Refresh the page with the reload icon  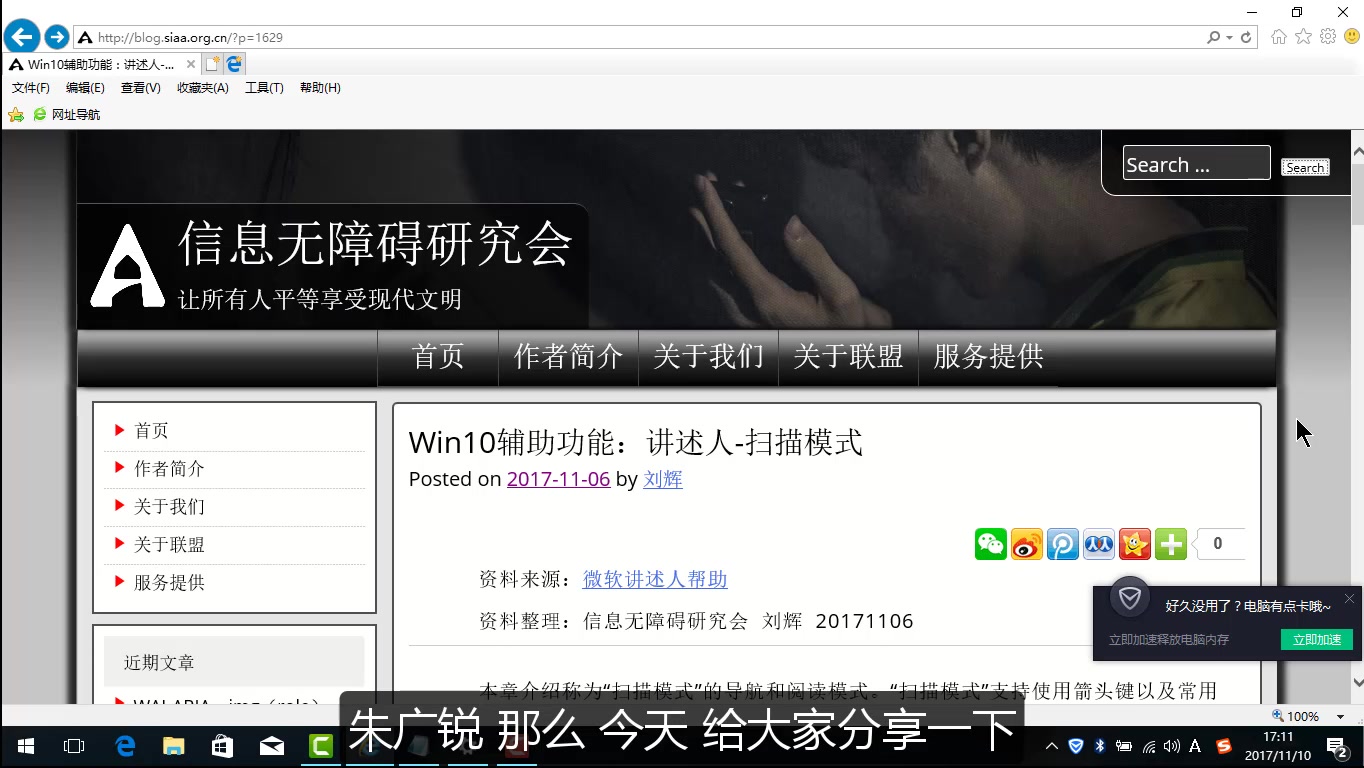[1246, 37]
